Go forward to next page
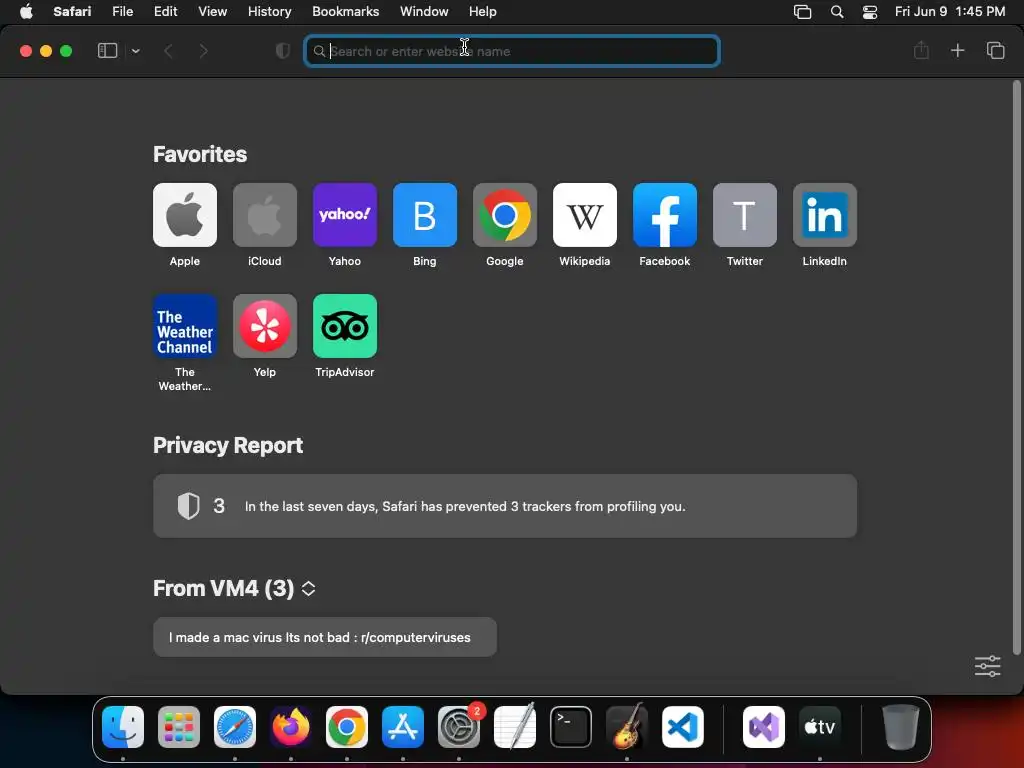This screenshot has height=768, width=1024. (203, 51)
